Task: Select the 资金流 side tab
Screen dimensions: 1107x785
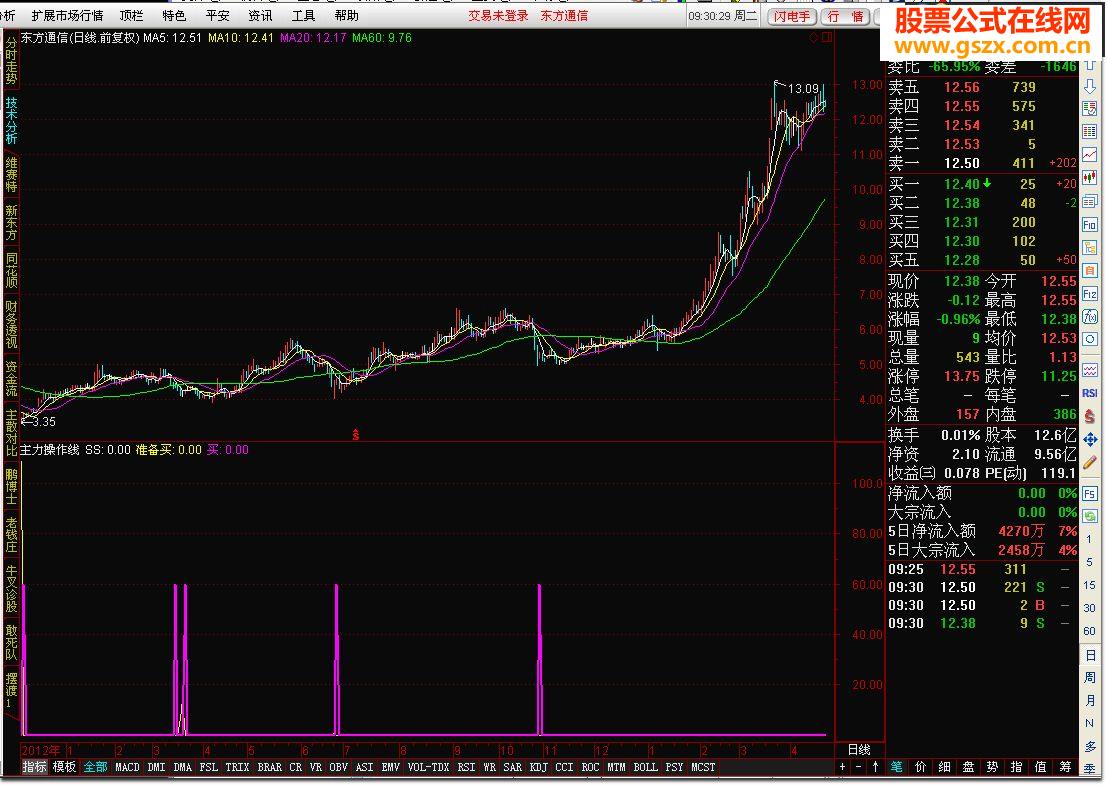Action: 11,379
